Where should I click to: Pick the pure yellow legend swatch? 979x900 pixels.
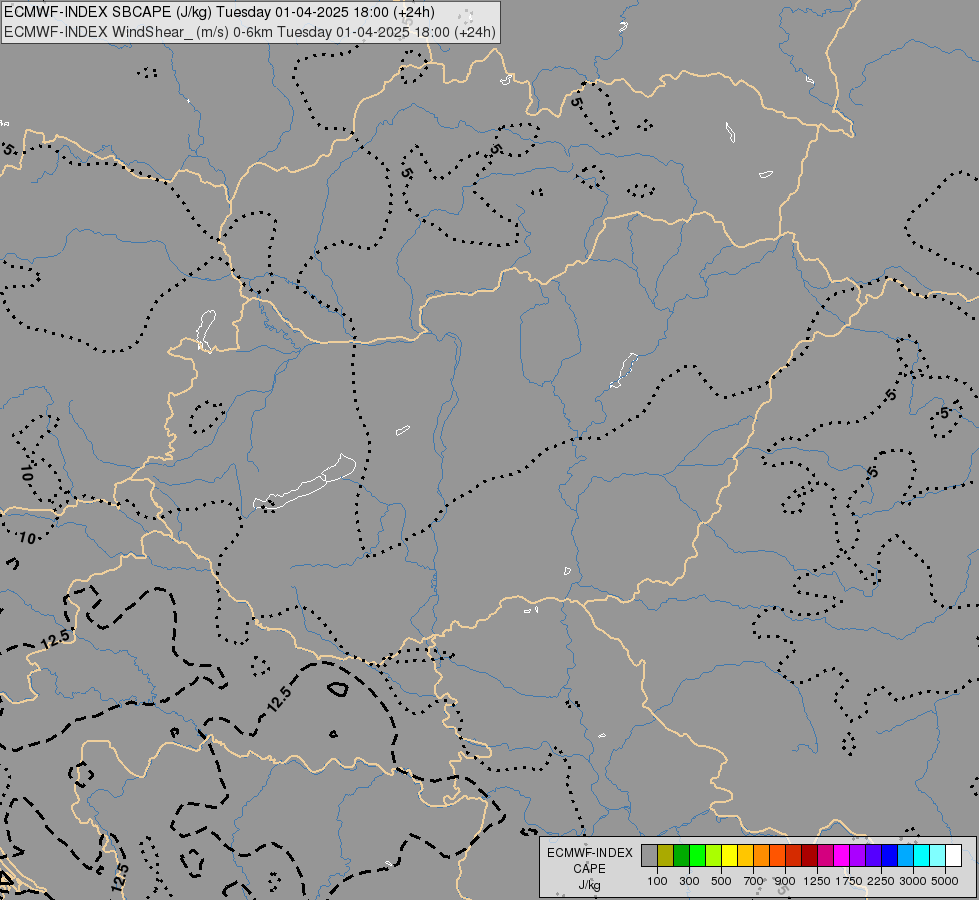pos(729,856)
